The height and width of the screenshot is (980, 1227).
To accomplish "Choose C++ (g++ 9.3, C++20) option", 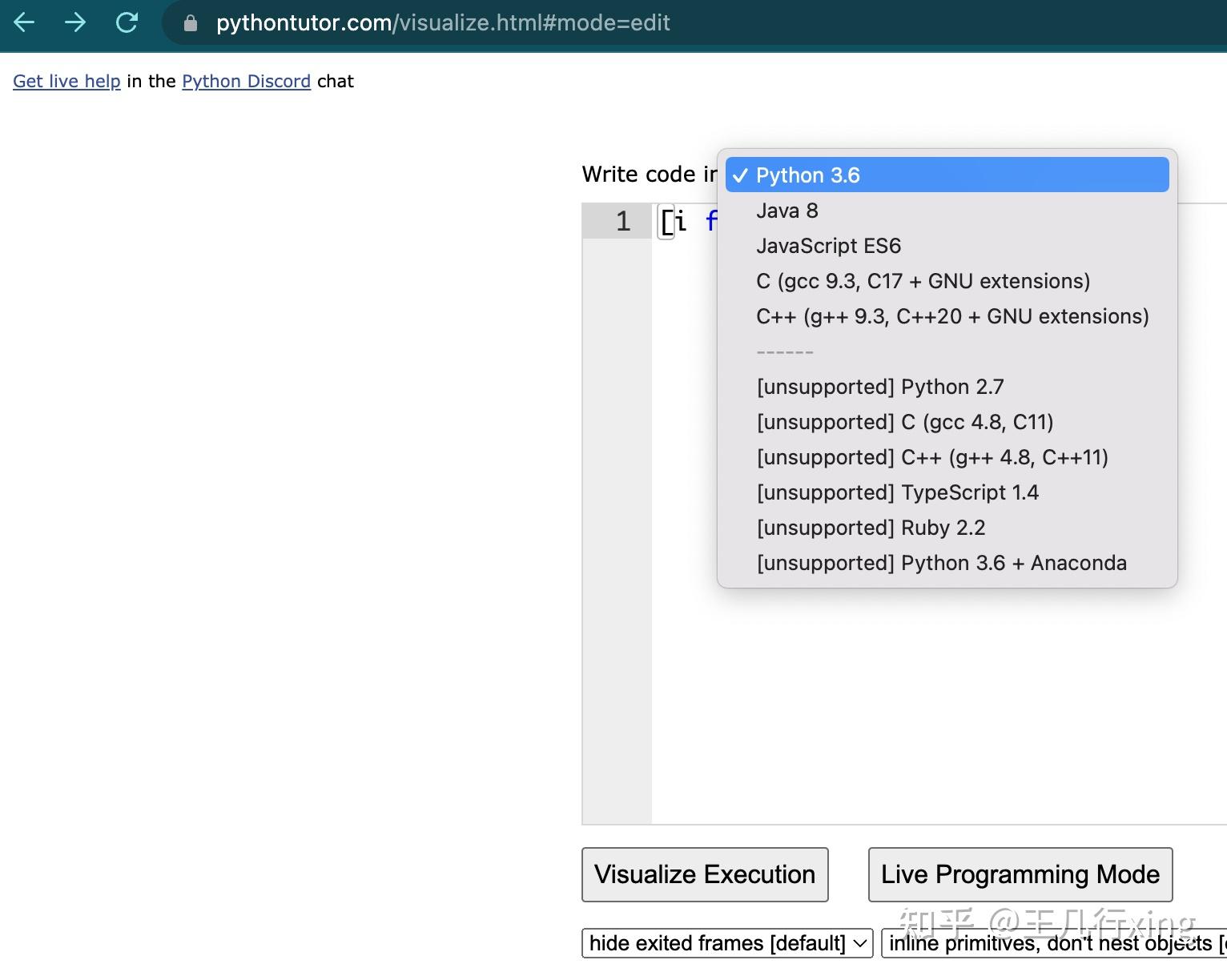I will click(951, 316).
